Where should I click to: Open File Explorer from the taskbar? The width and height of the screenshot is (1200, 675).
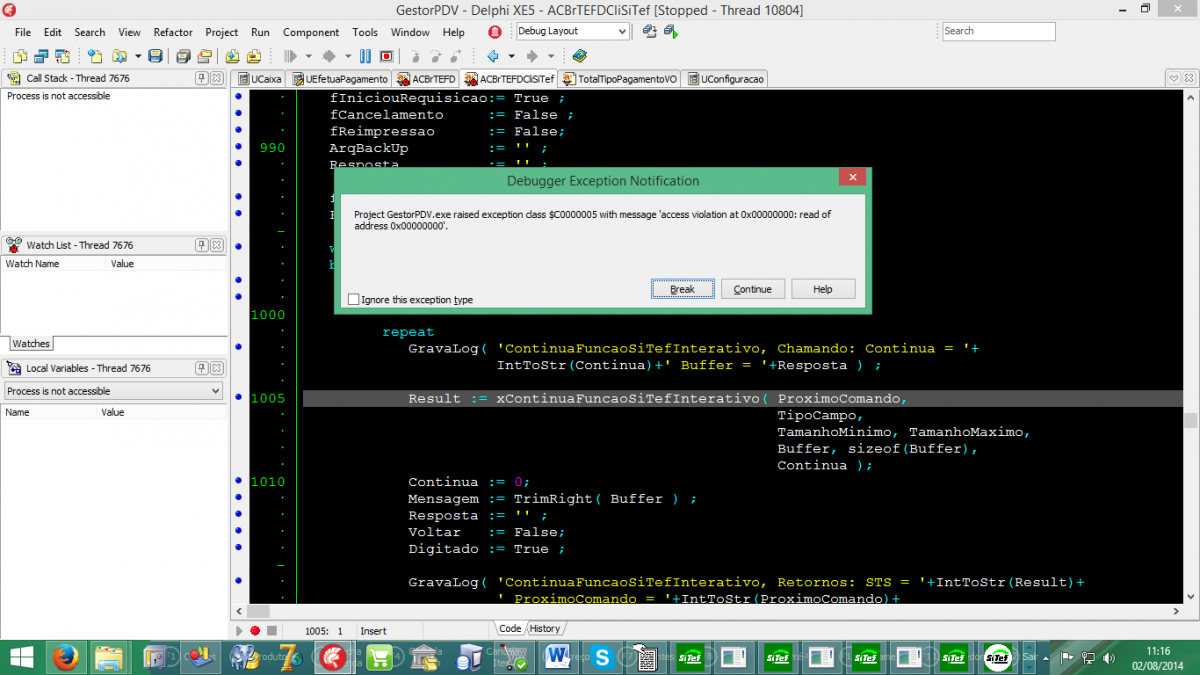coord(110,657)
